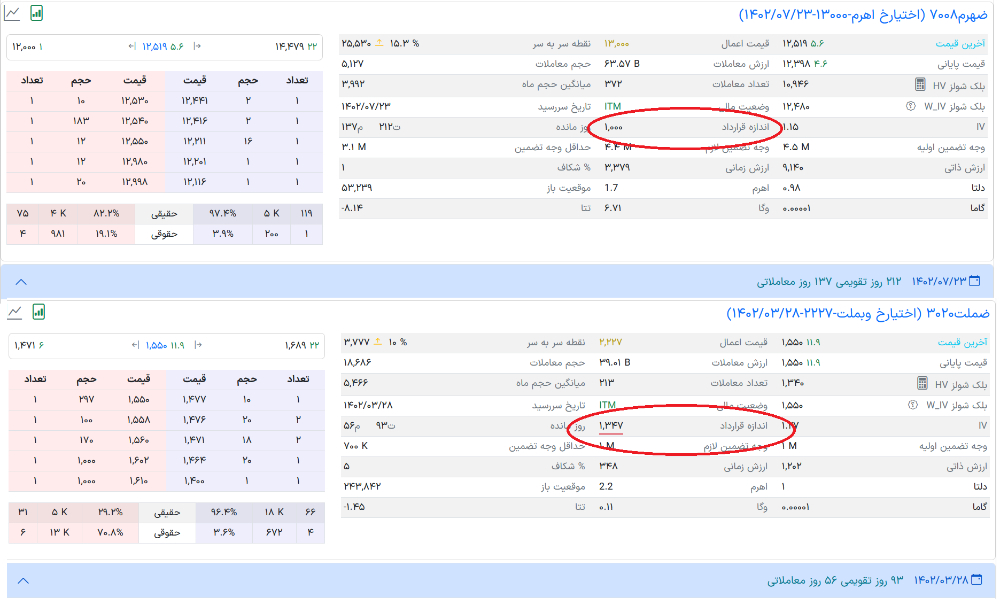The image size is (1000, 600).
Task: Click ITM status in ضهرم۷۰۰۸ panel
Action: [612, 106]
